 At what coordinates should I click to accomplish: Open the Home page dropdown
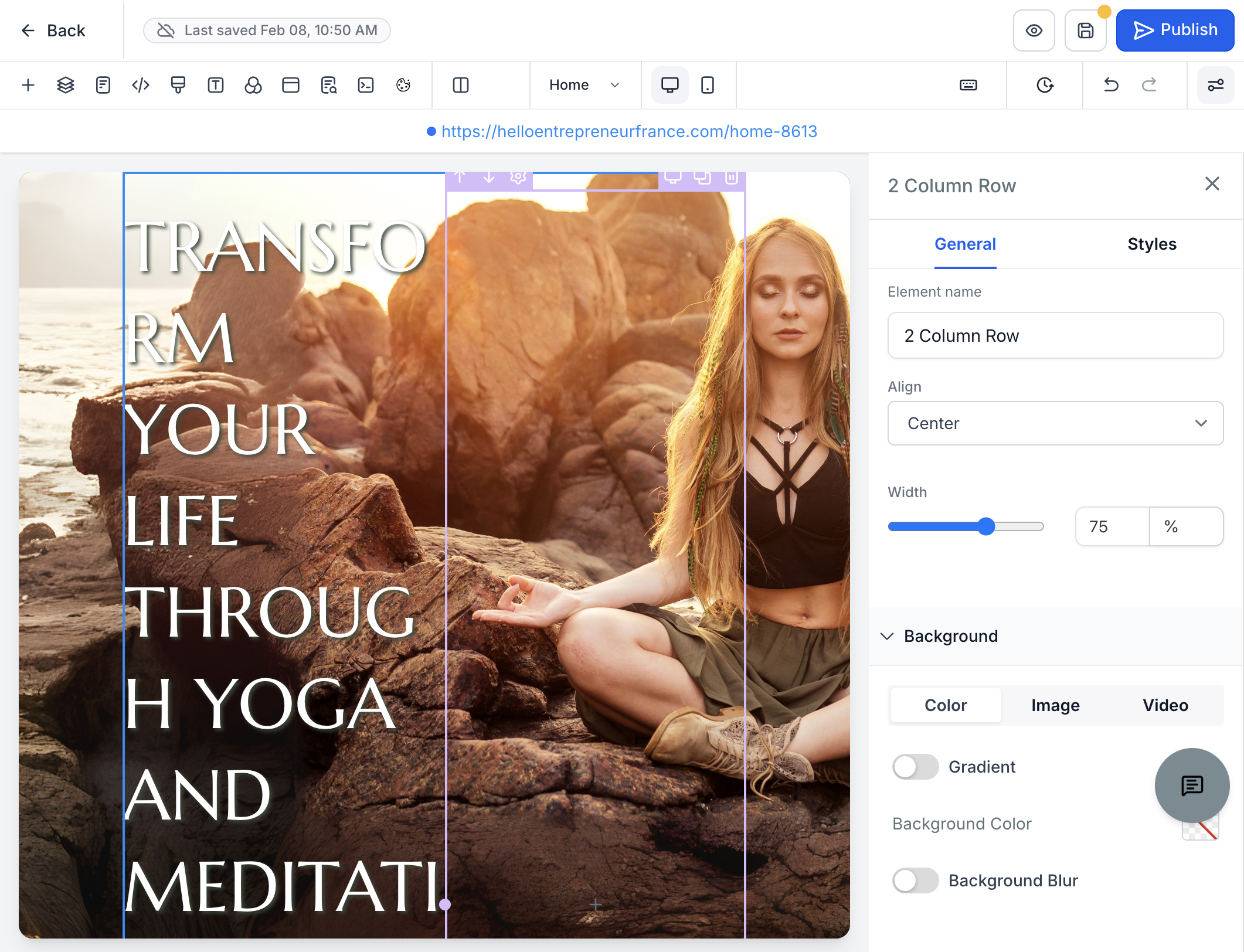(584, 86)
